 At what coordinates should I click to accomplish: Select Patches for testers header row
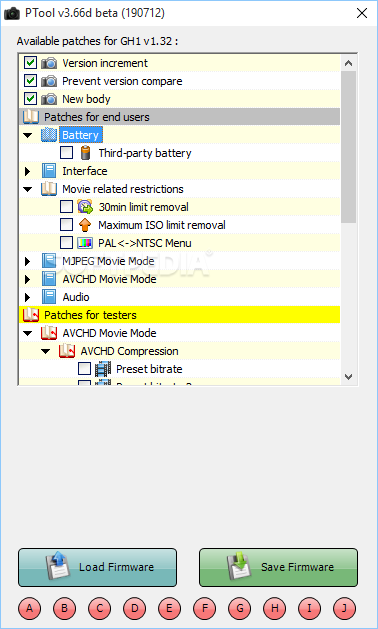179,315
